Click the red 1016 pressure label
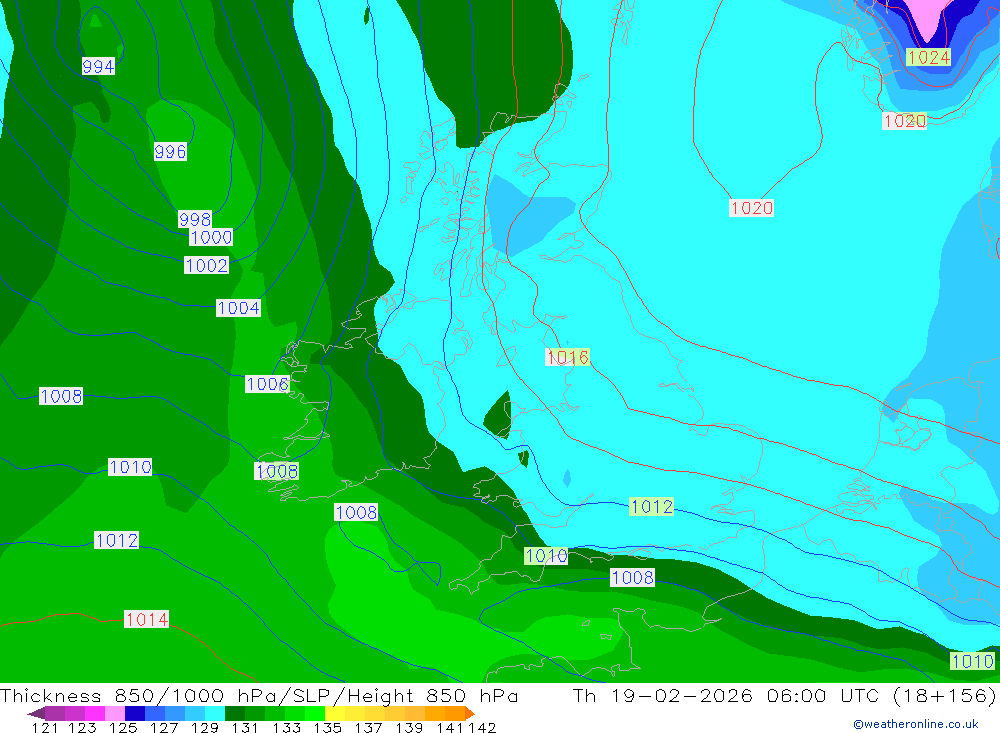The height and width of the screenshot is (733, 1000). (568, 357)
